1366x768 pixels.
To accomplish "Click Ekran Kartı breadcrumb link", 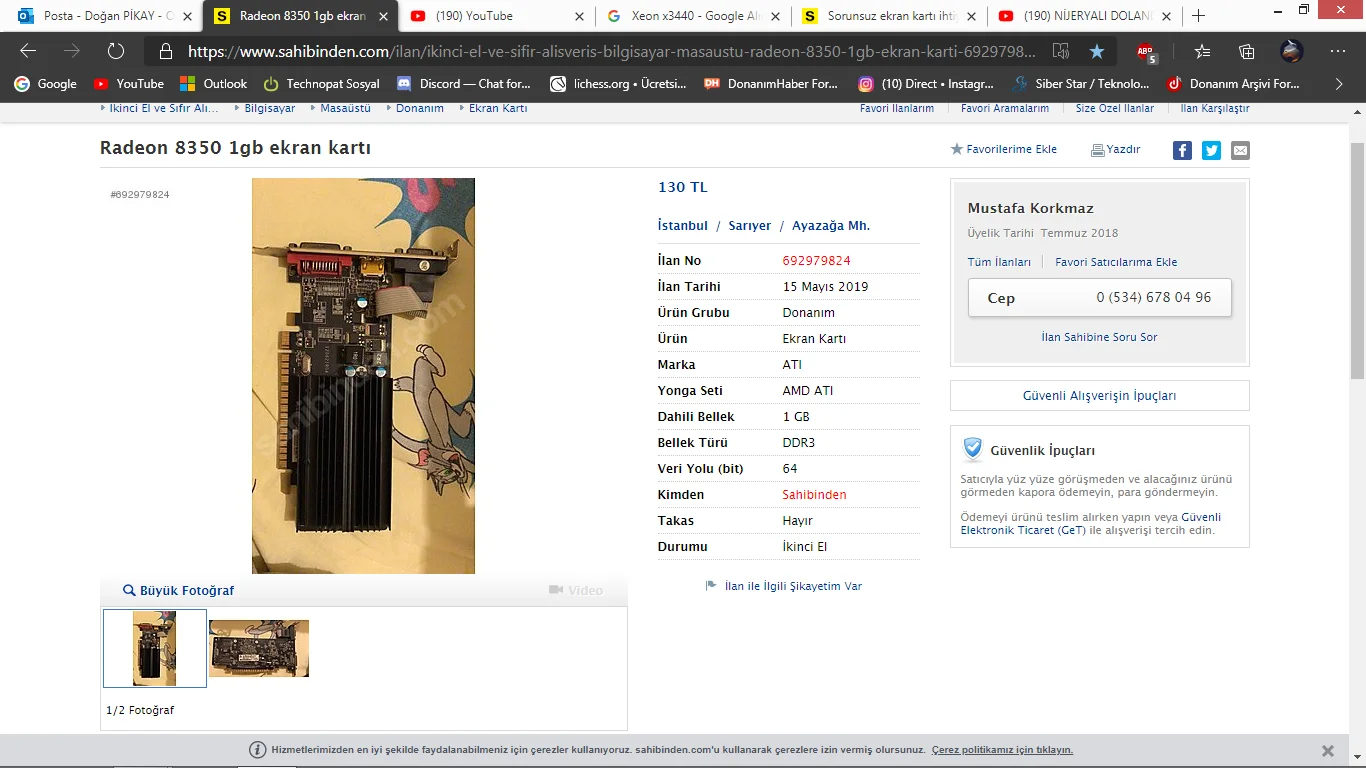I will pyautogui.click(x=498, y=108).
